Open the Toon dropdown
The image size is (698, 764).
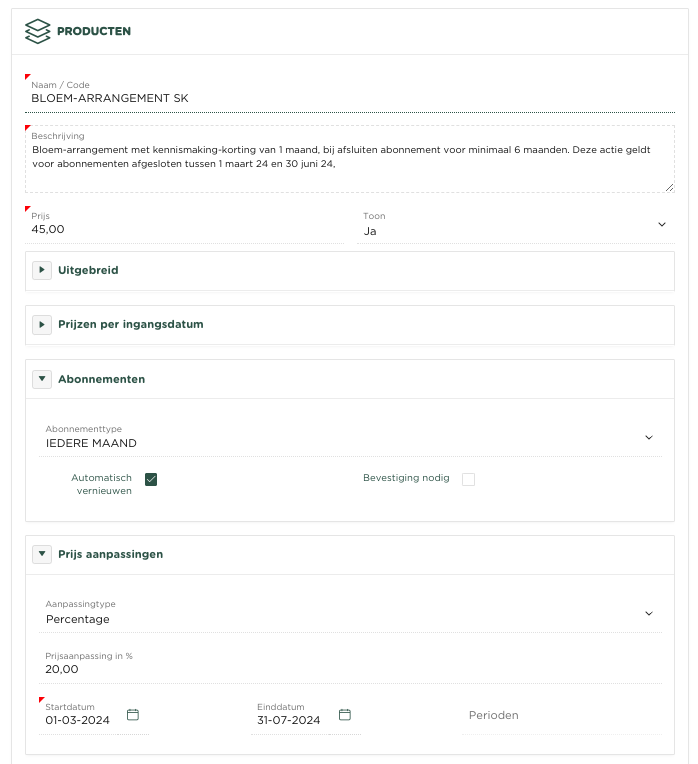[516, 230]
